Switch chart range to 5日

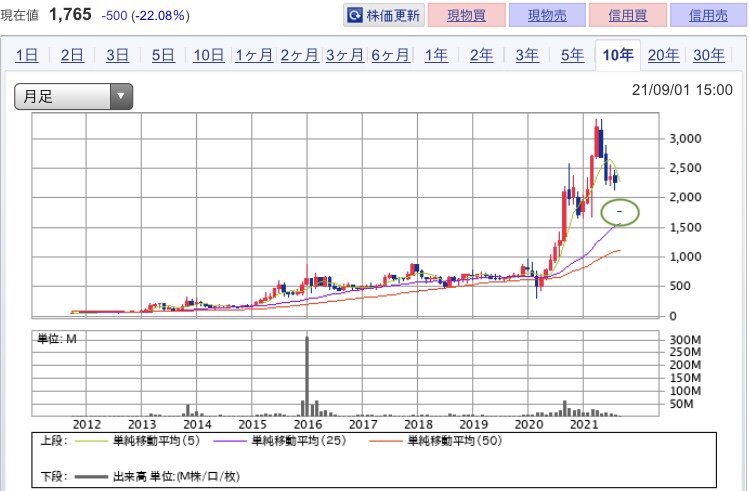tap(163, 55)
